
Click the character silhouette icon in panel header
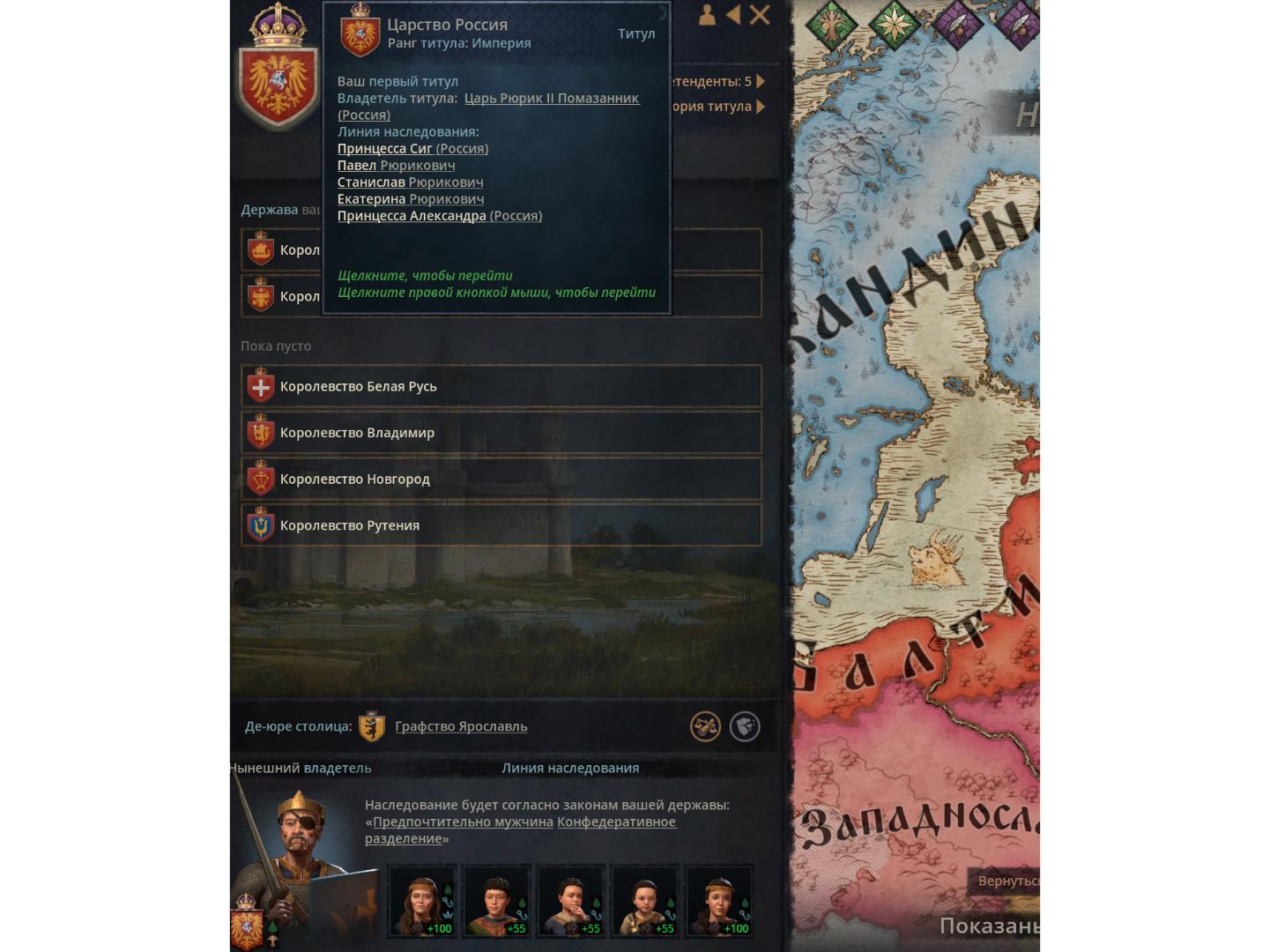(707, 14)
